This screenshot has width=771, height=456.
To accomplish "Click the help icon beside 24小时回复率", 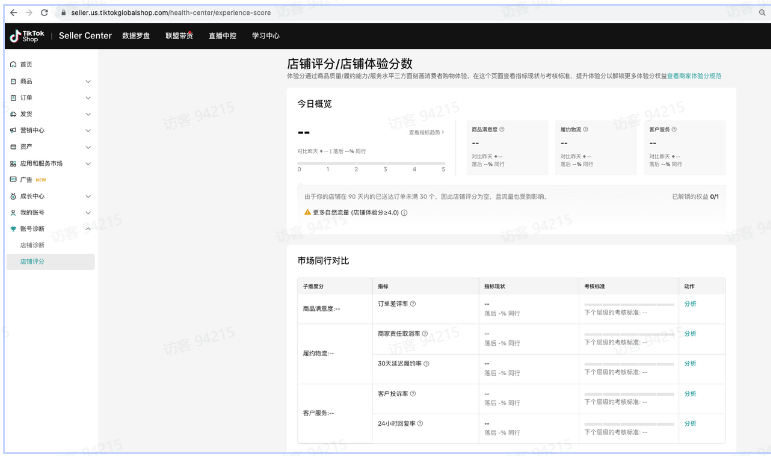I will pyautogui.click(x=420, y=424).
